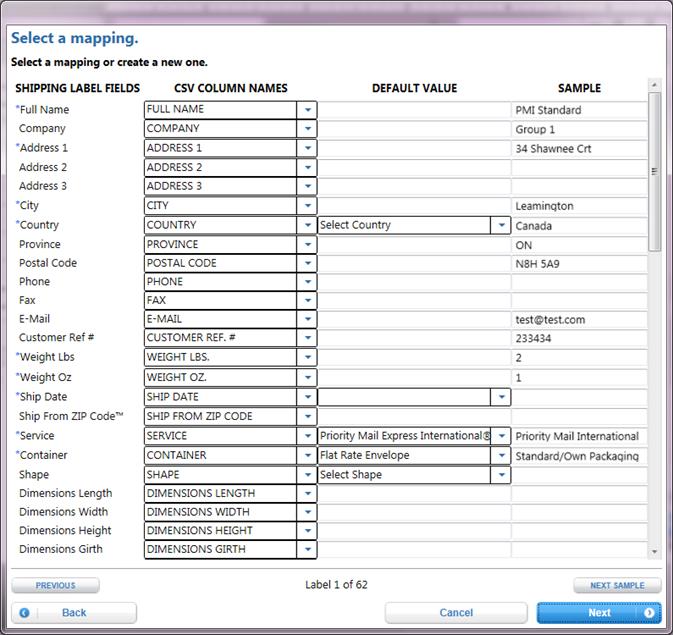
Task: Open the SHIP FROM ZIP CODE column dropdown
Action: pyautogui.click(x=307, y=416)
